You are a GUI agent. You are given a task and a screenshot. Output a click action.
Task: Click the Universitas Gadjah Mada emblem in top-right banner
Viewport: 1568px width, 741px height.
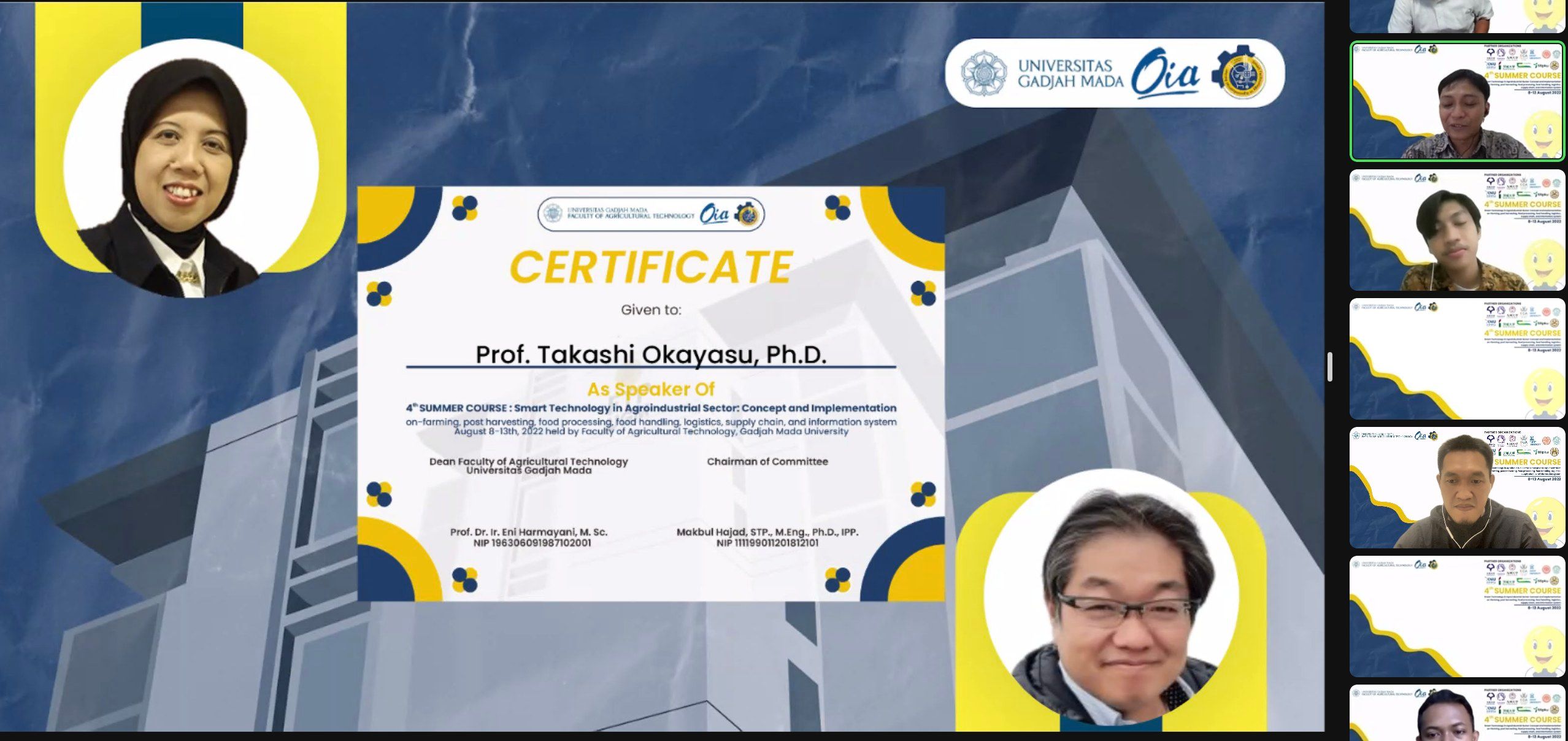click(x=983, y=73)
